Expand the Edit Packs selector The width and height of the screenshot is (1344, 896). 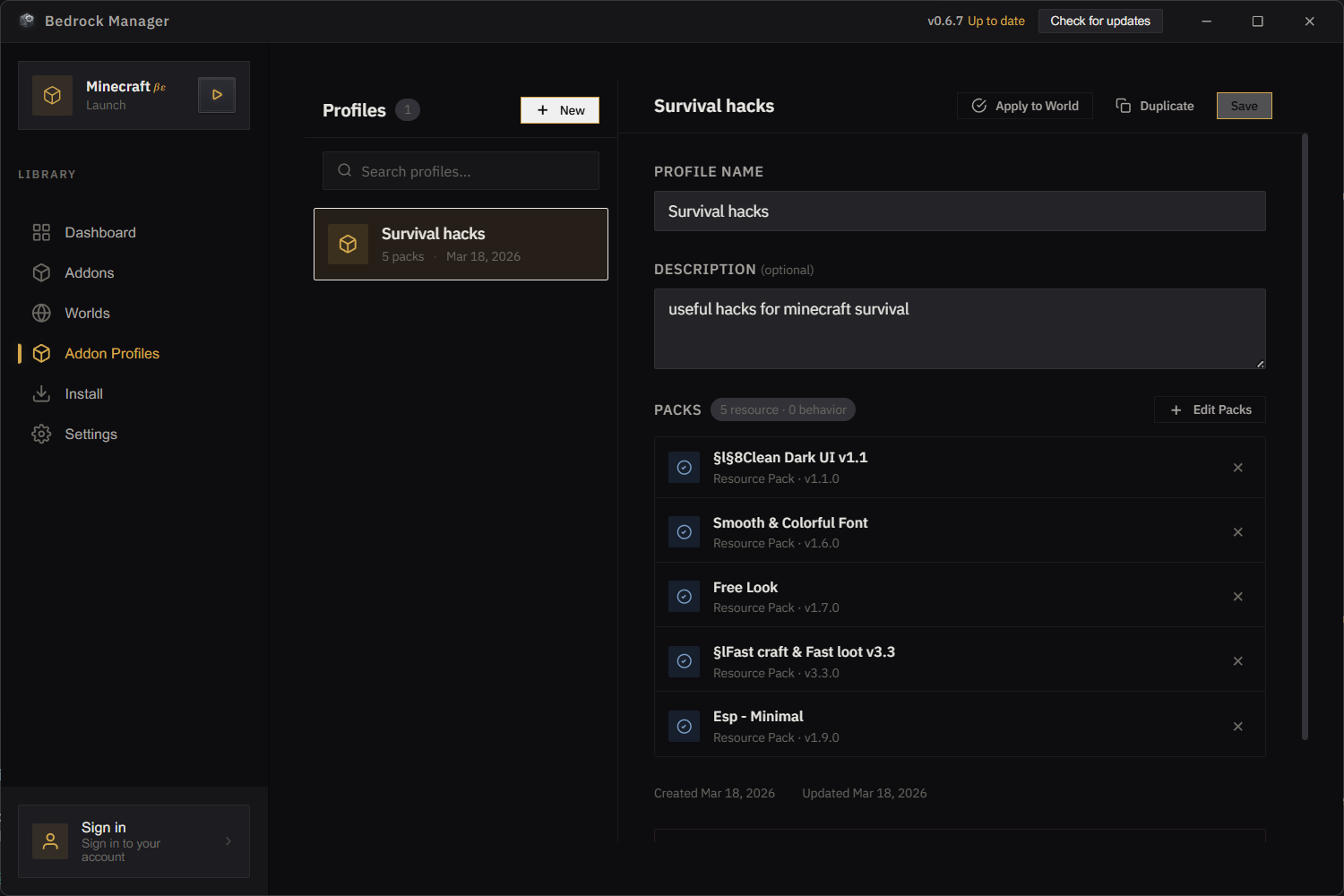1210,409
